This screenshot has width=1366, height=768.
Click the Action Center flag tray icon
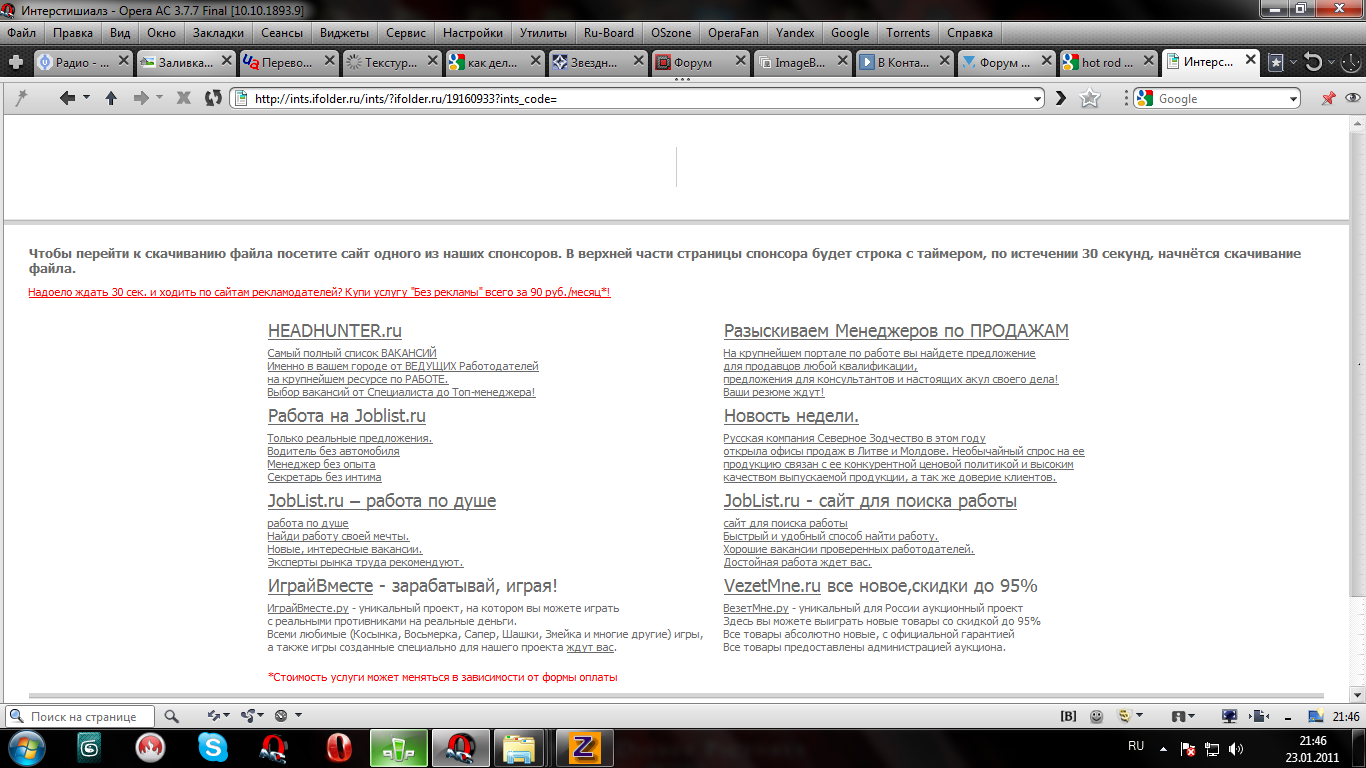(1188, 748)
